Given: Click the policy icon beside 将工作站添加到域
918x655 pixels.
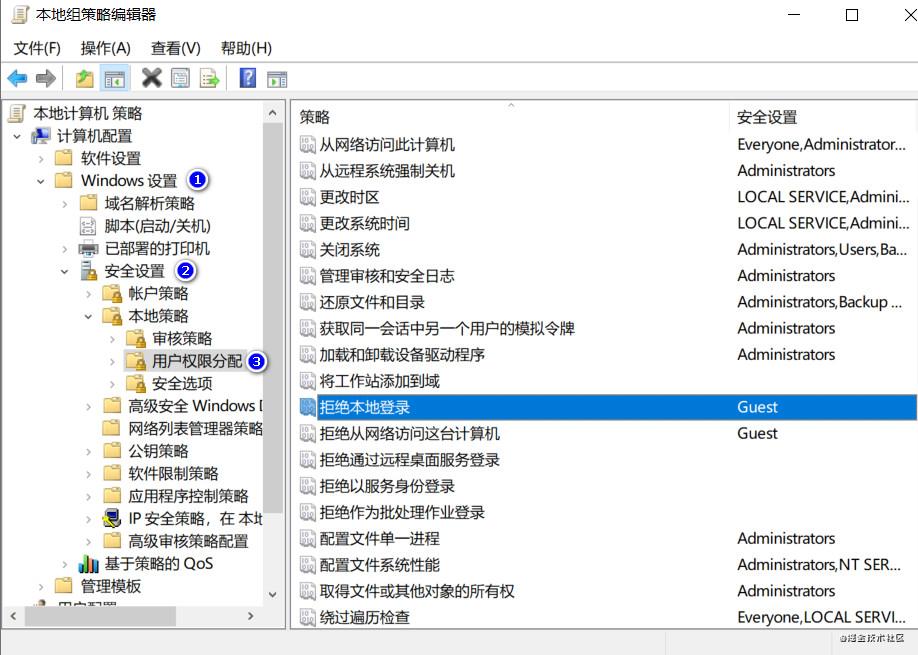Looking at the screenshot, I should [308, 381].
